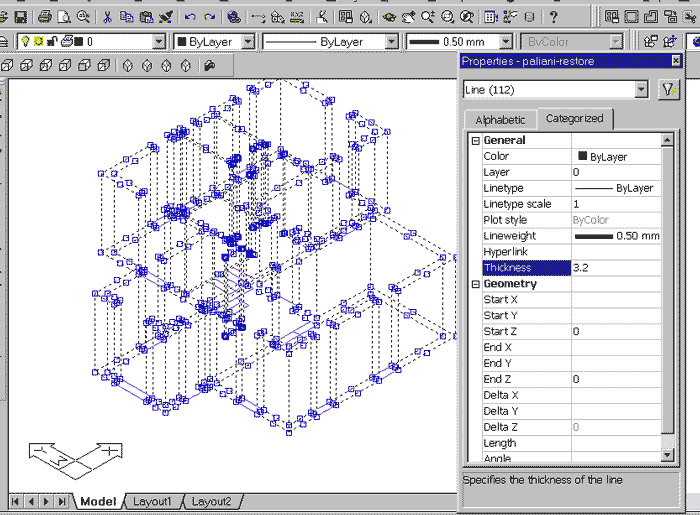Close the Properties panel

(676, 61)
